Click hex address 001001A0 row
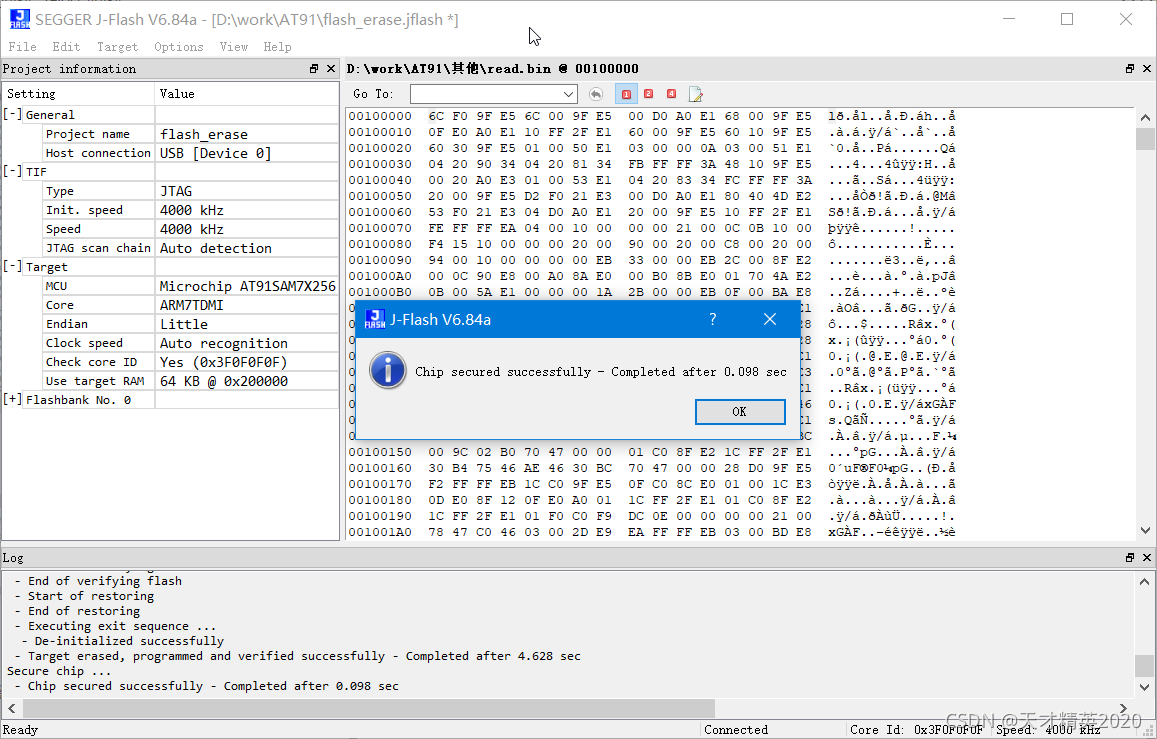This screenshot has height=739, width=1157. [x=652, y=532]
